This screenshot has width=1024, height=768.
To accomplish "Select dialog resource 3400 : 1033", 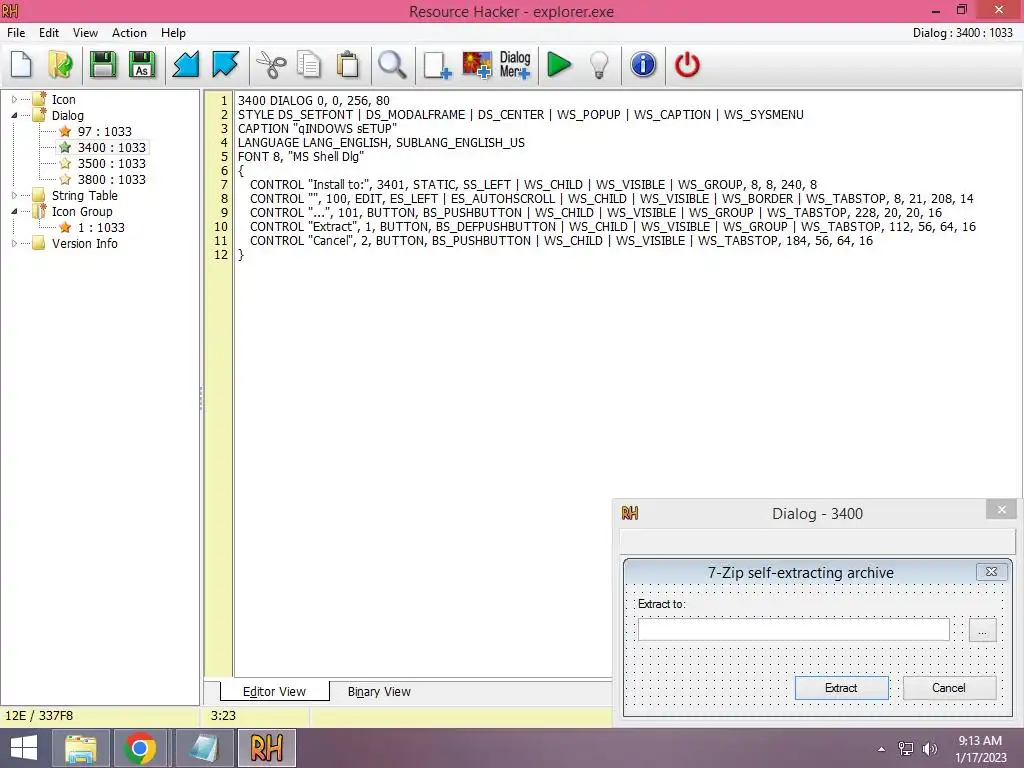I will [x=112, y=148].
